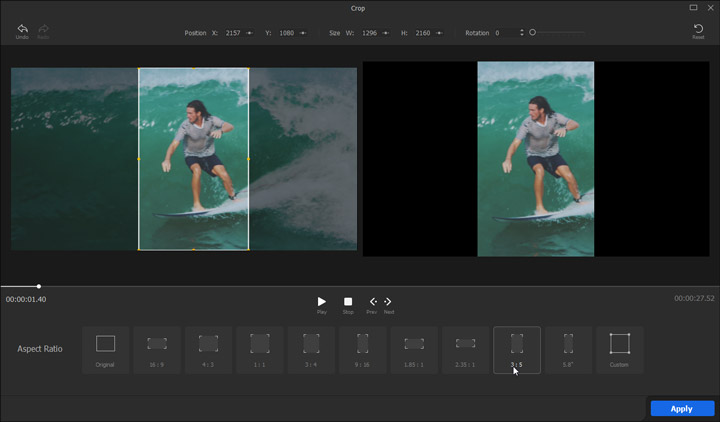Click the Position X value field
The image size is (720, 422).
point(233,33)
